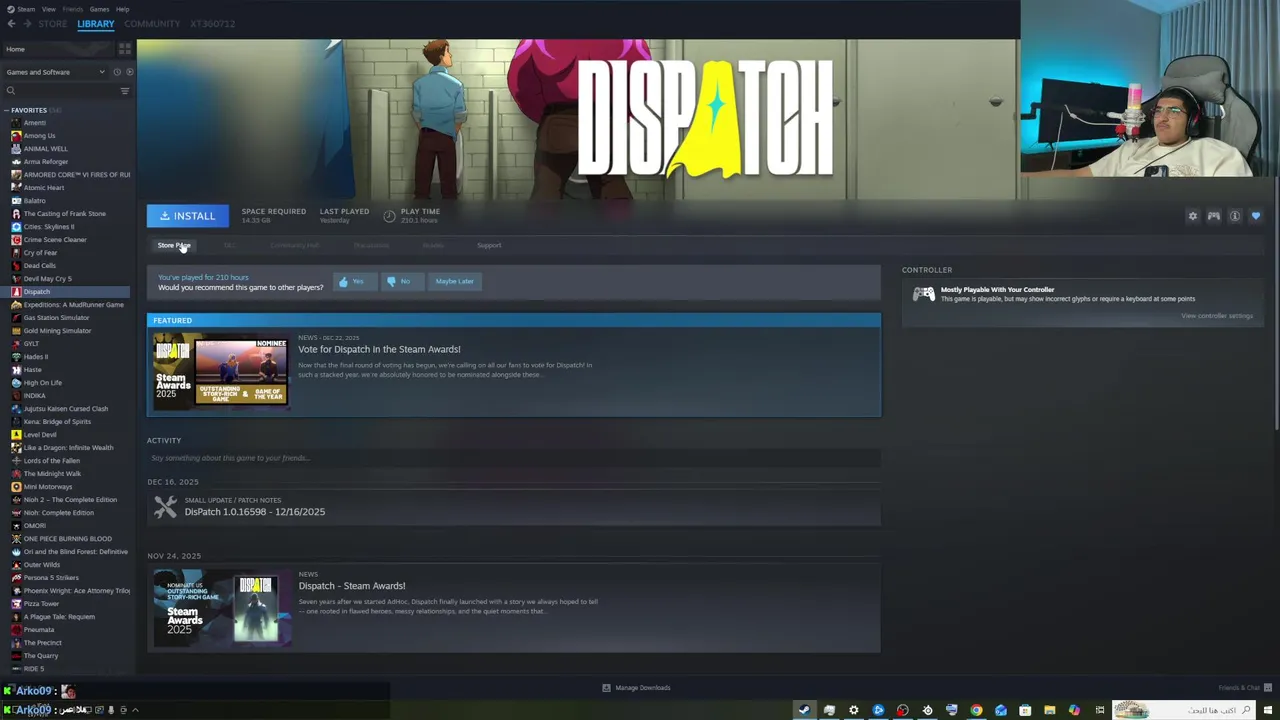
Task: Open the Steam menu
Action: (x=25, y=9)
